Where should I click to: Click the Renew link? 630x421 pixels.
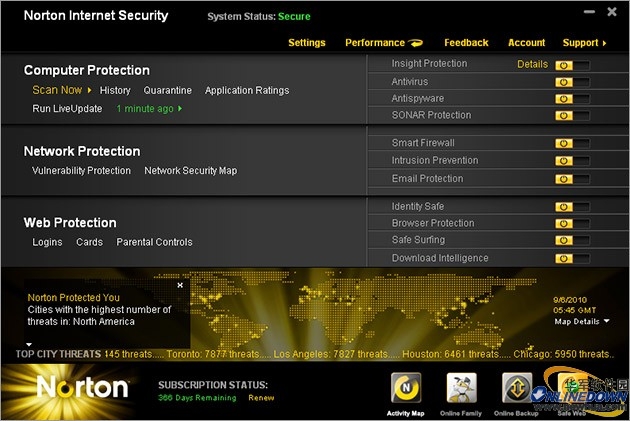[261, 398]
